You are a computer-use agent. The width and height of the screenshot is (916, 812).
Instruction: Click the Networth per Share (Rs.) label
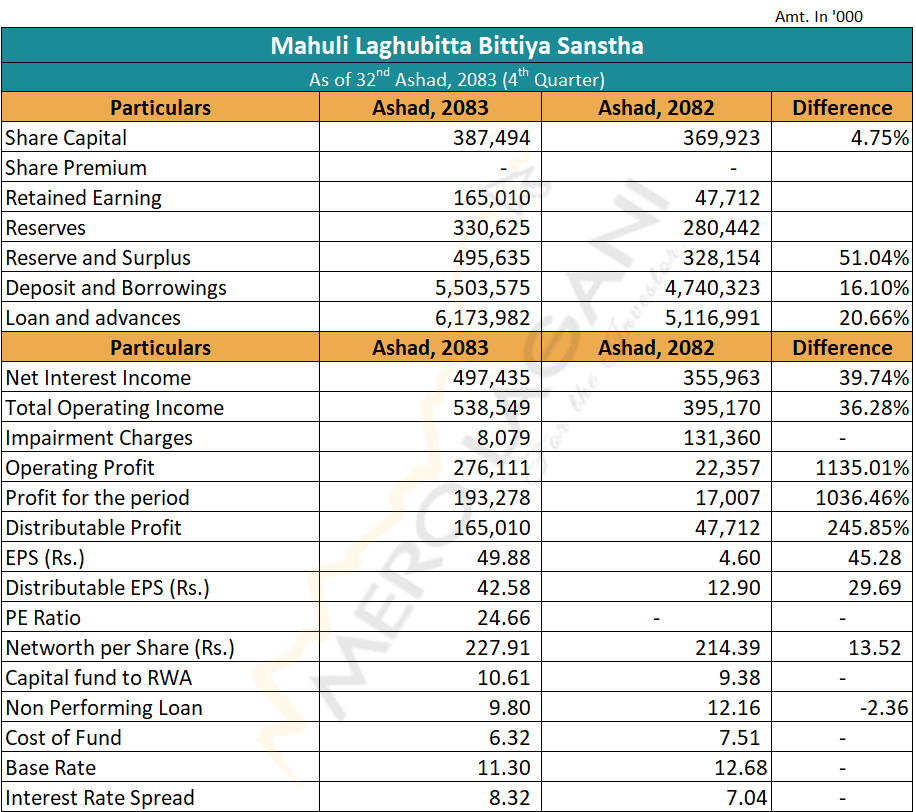(120, 648)
